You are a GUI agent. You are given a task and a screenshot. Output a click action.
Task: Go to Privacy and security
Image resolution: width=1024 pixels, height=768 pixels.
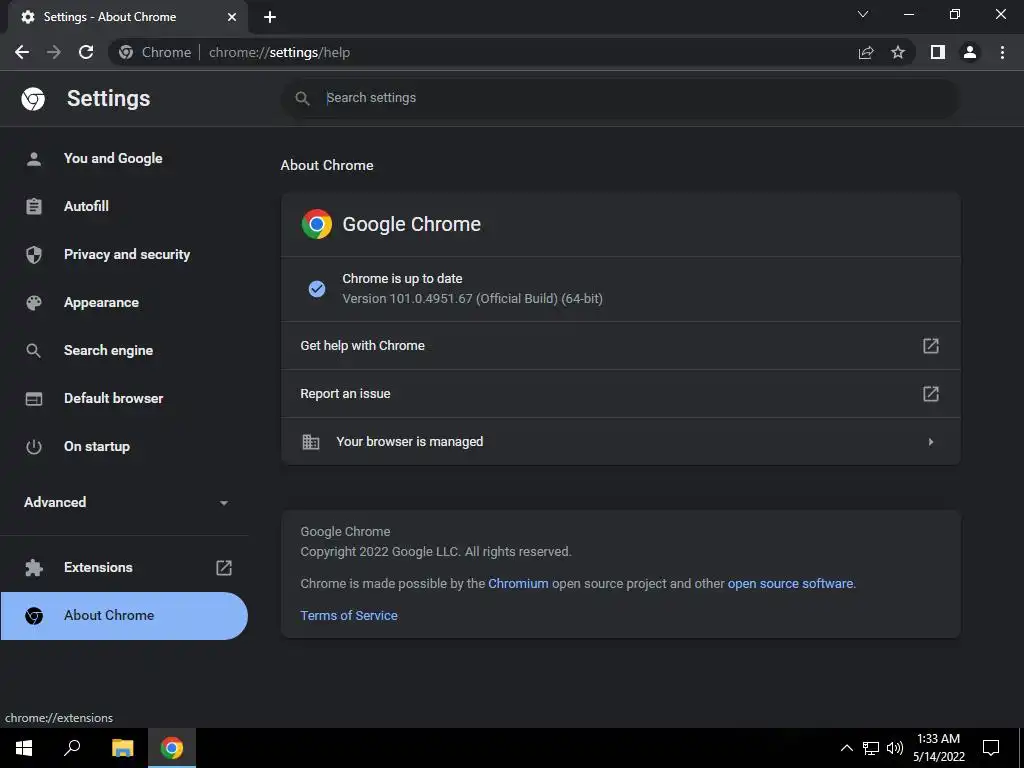125,255
